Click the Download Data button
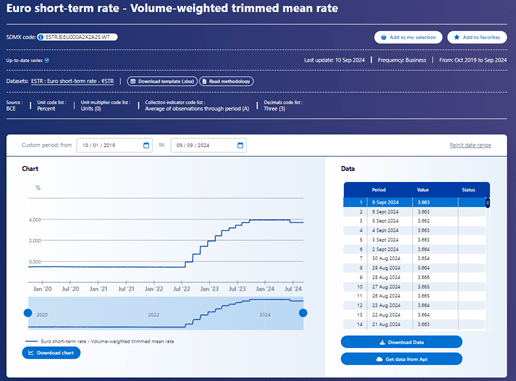 pos(402,342)
